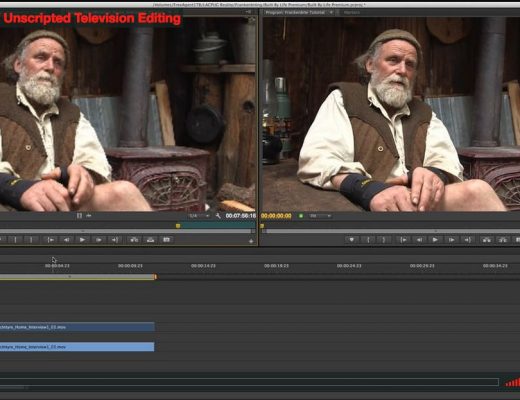Play the clip in the Source monitor
Viewport: 520px width, 400px height.
[x=82, y=240]
